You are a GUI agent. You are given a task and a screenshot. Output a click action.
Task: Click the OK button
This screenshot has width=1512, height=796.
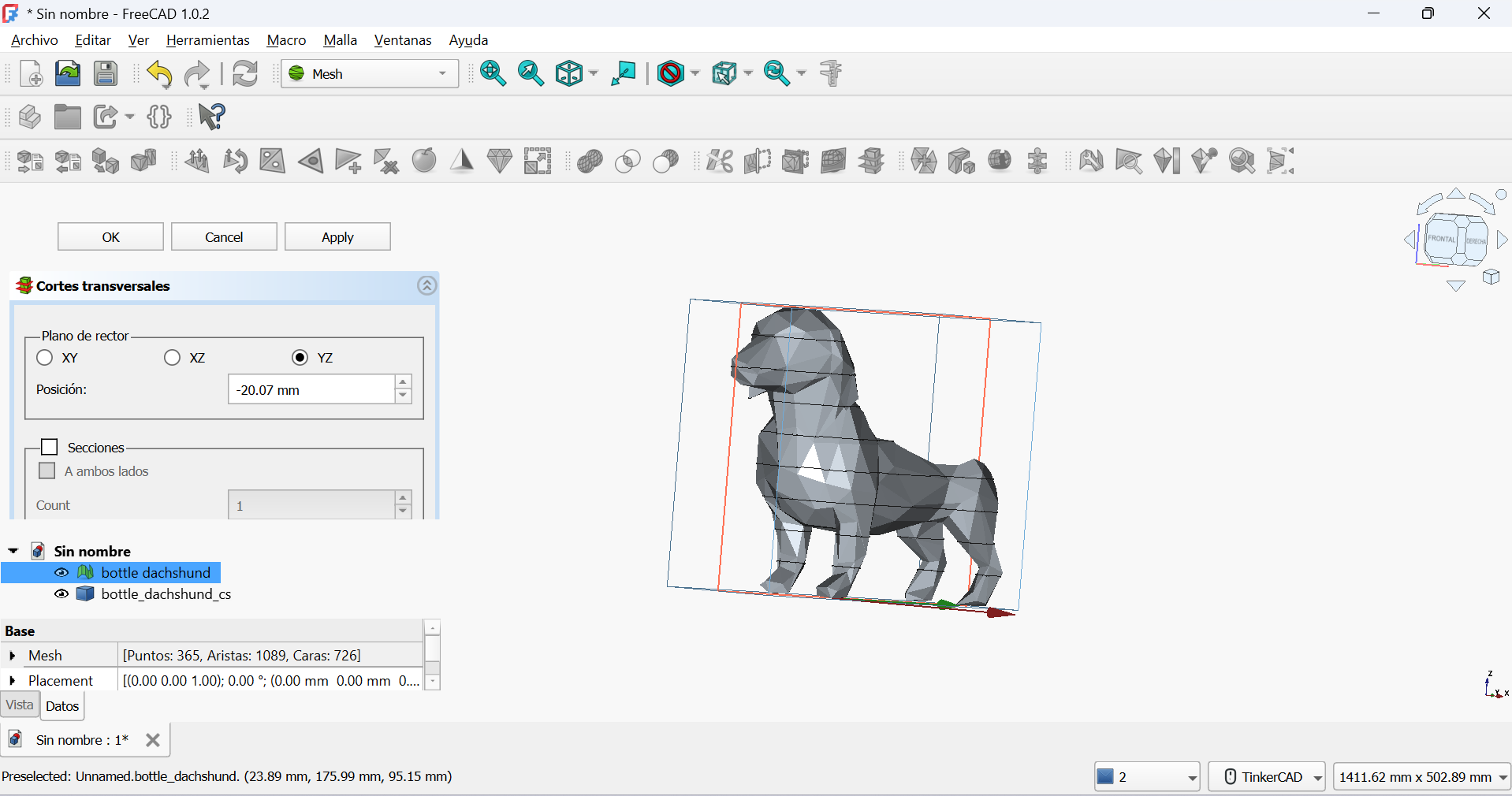[x=110, y=237]
